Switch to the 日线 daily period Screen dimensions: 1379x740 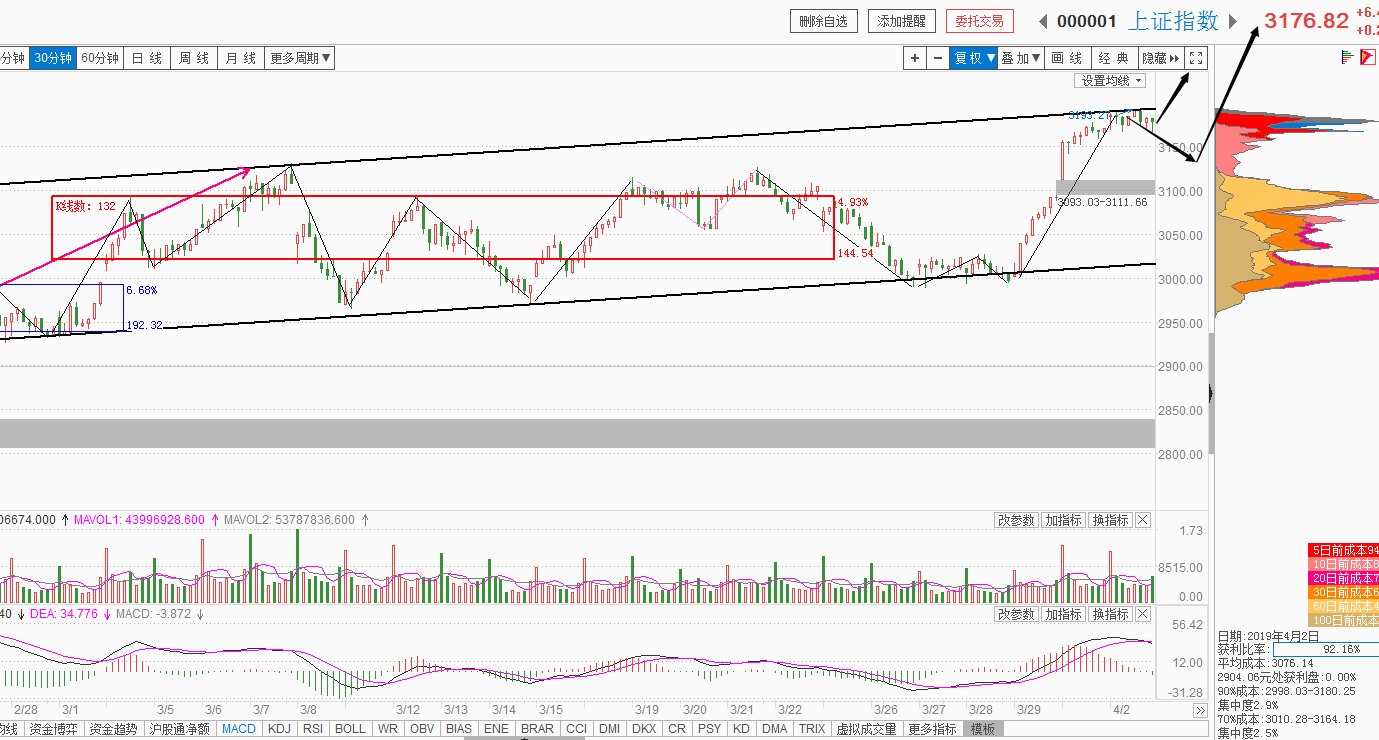[x=147, y=58]
